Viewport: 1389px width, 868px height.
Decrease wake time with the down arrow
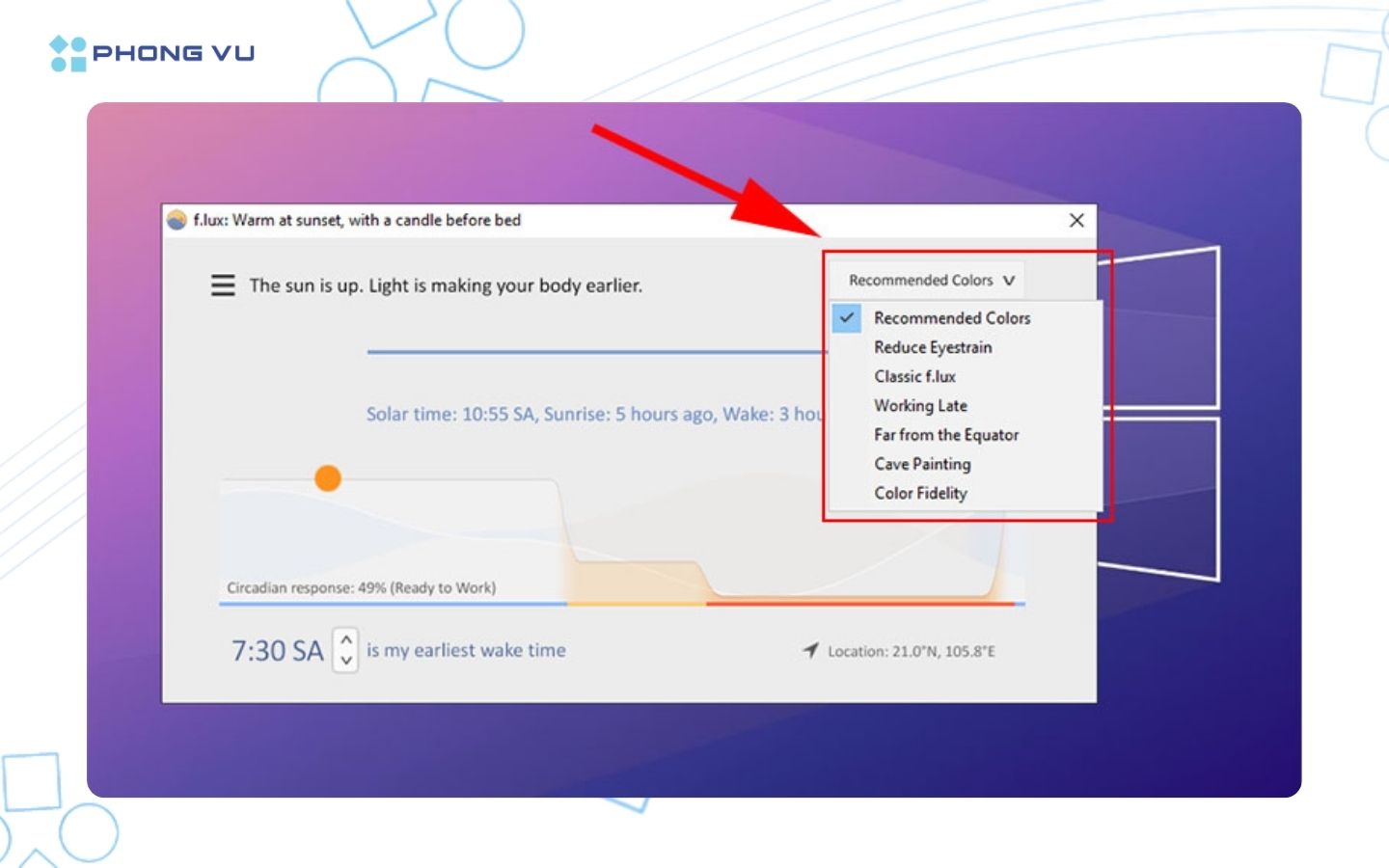346,661
